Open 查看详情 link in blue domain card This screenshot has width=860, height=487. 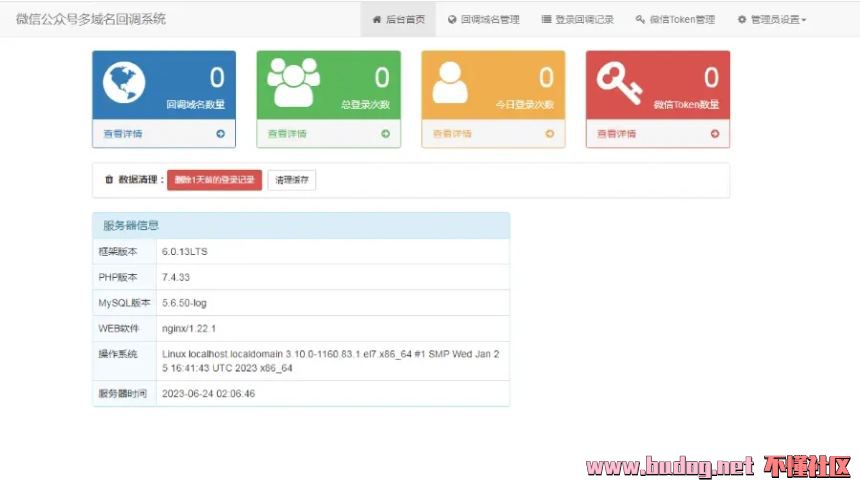click(123, 133)
